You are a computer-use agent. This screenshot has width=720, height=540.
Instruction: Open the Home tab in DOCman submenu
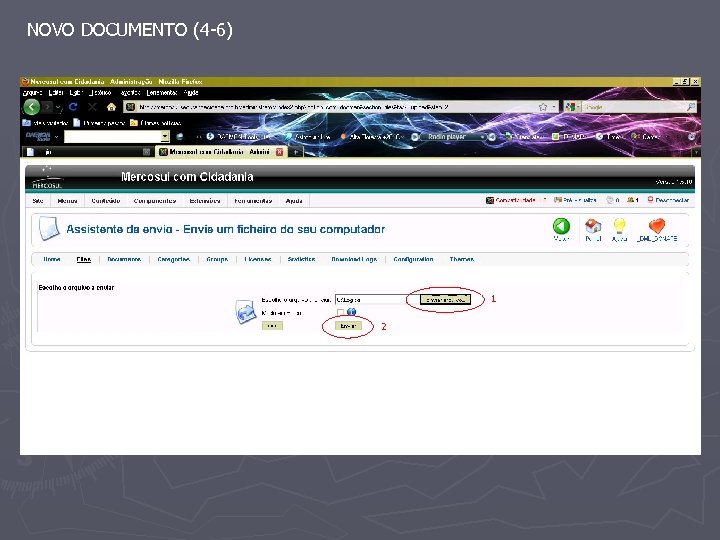click(52, 259)
